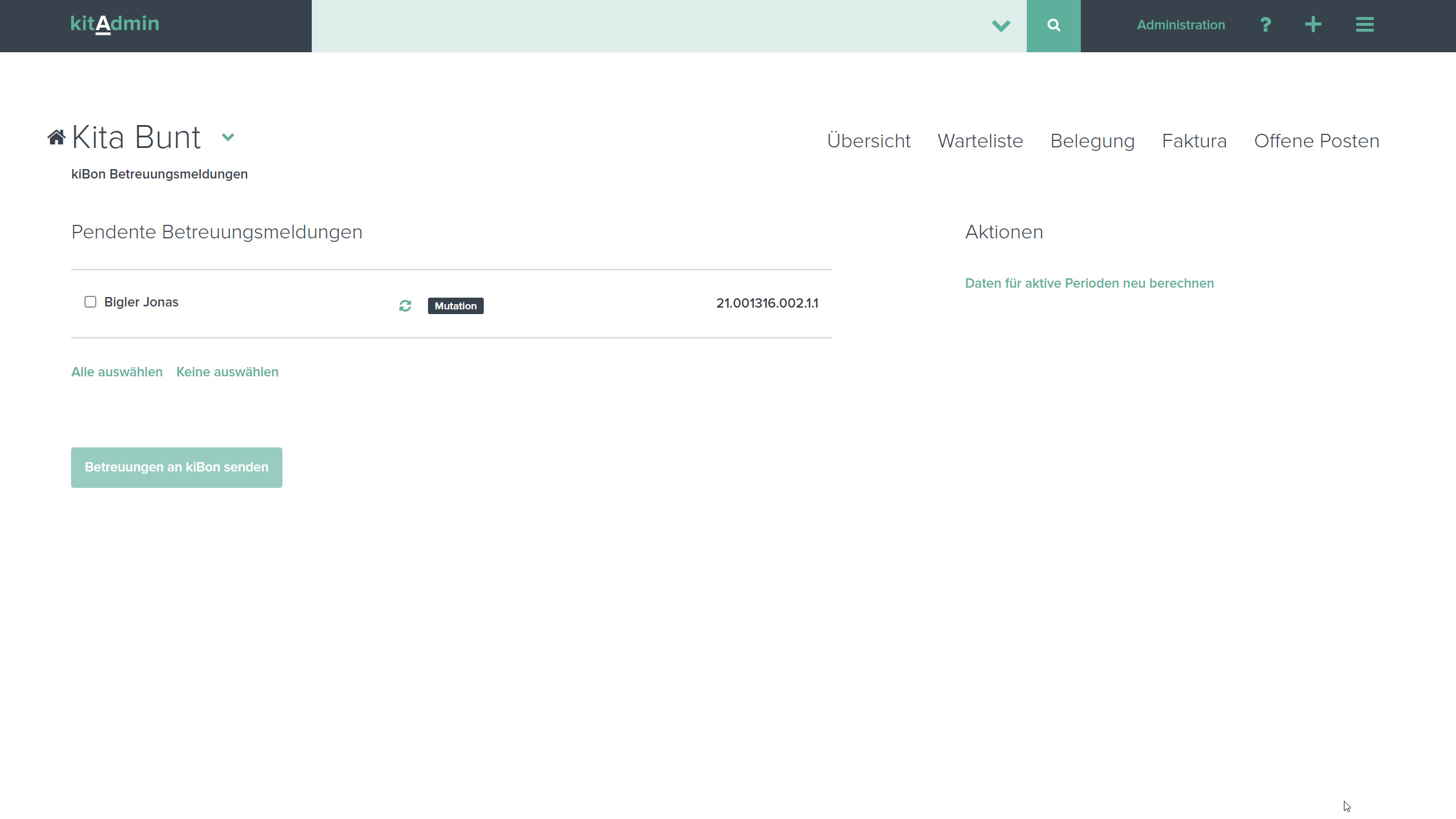1456x819 pixels.
Task: Click the kitAdmin logo
Action: pos(115,24)
